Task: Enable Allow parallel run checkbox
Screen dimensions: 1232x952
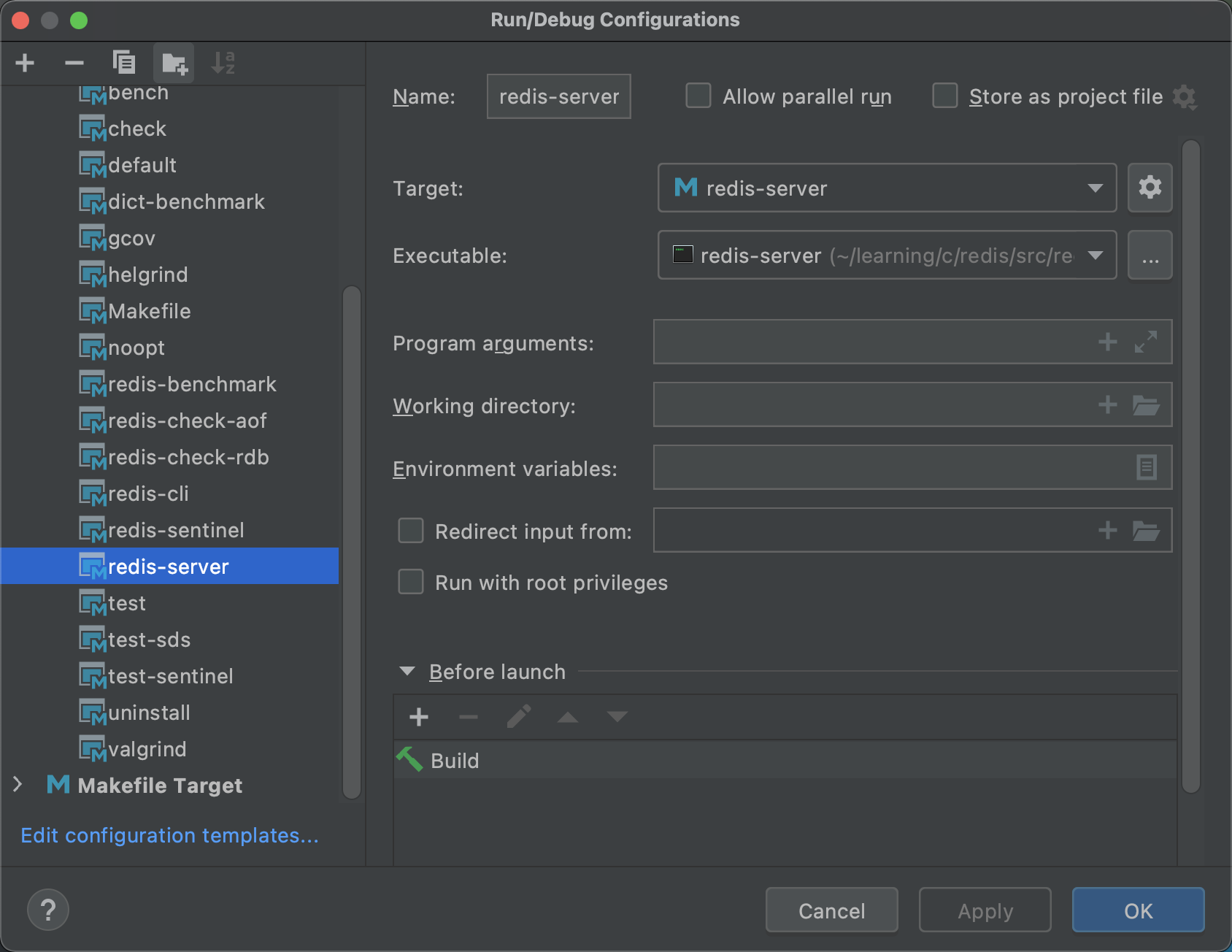Action: point(698,96)
